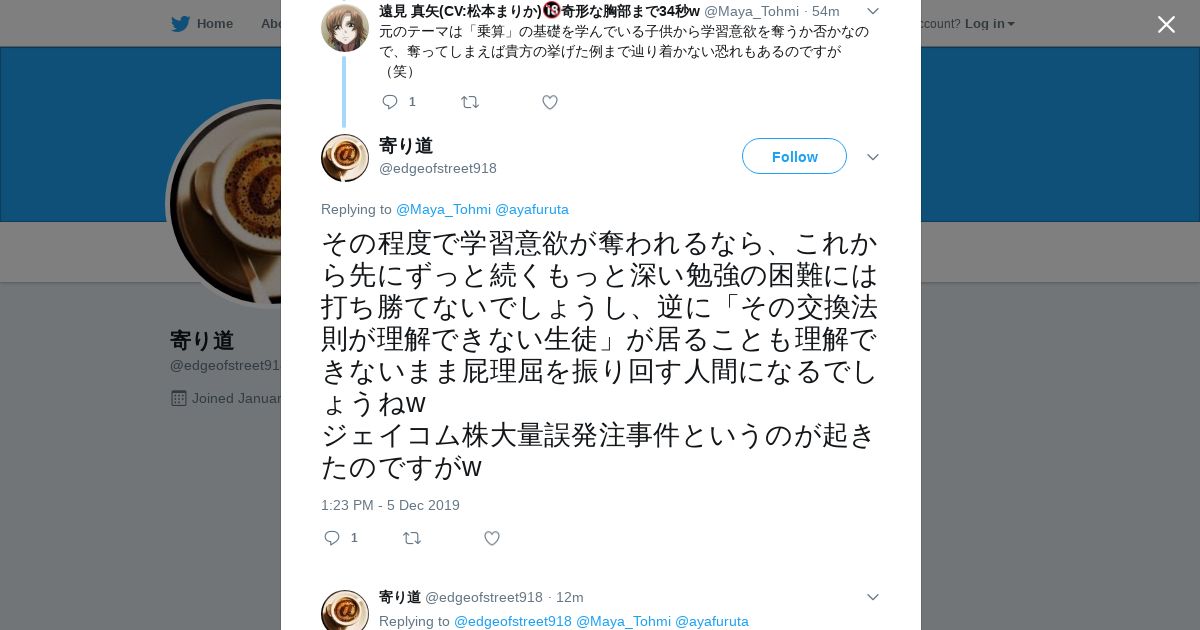Open the @Maya_Tohmi link in Replying to
Image resolution: width=1200 pixels, height=630 pixels.
[x=443, y=209]
